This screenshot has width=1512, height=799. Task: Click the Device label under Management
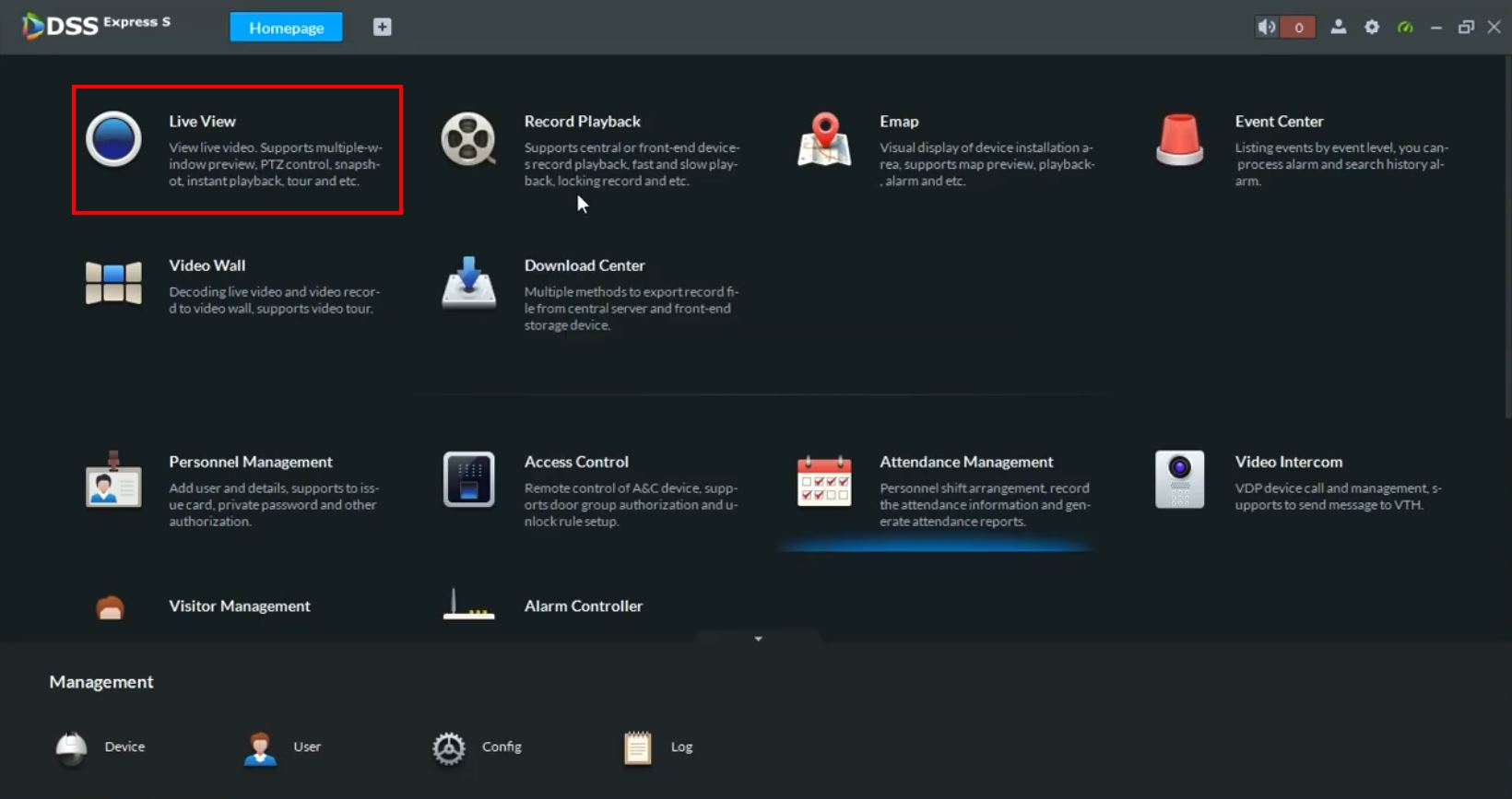coord(124,746)
